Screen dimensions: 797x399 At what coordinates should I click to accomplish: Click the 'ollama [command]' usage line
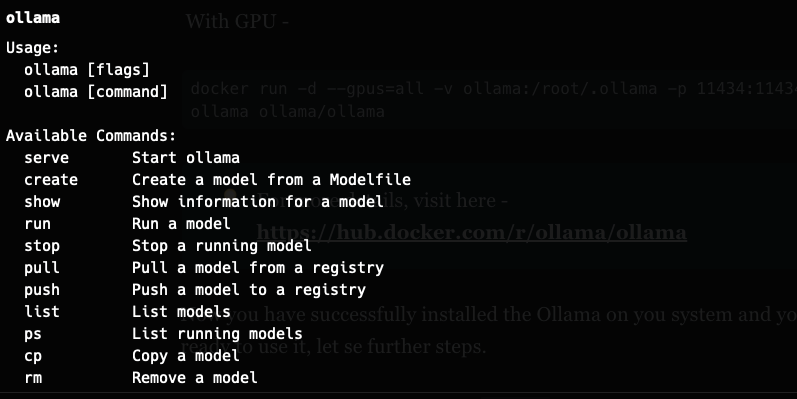tap(96, 91)
